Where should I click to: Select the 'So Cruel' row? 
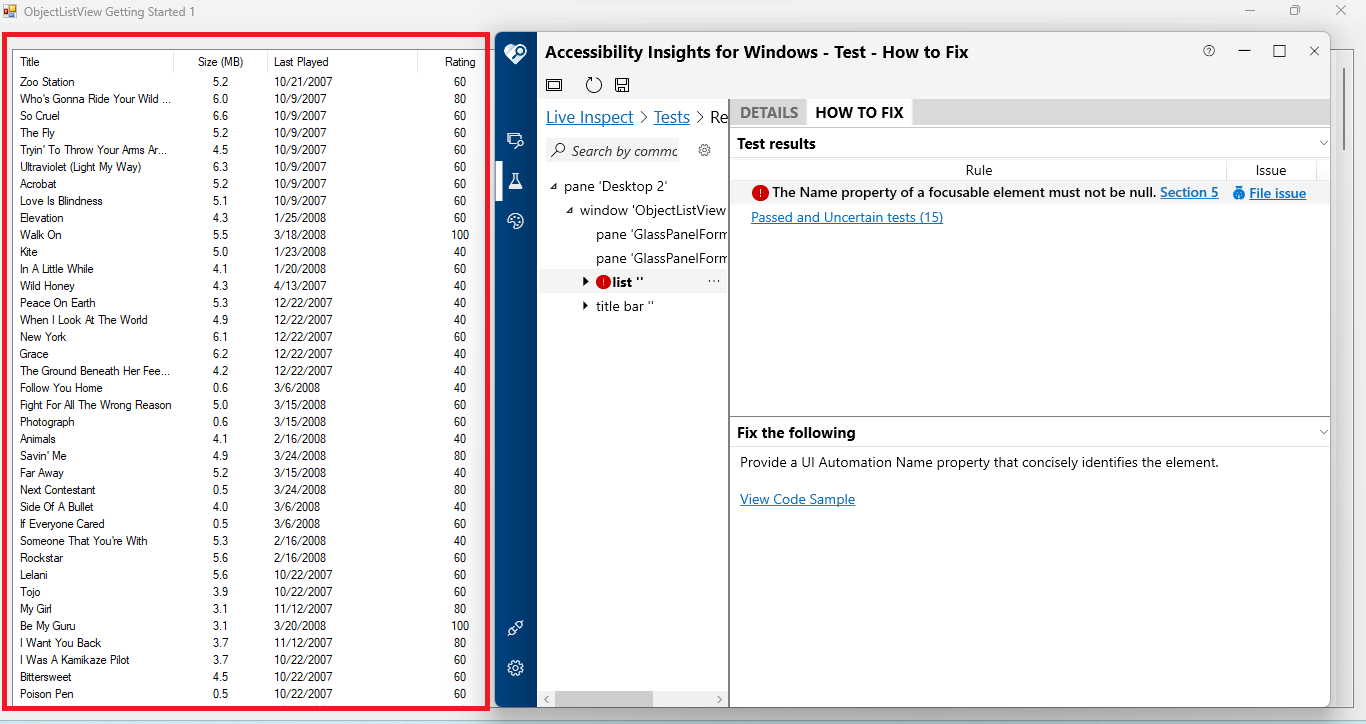pyautogui.click(x=247, y=116)
